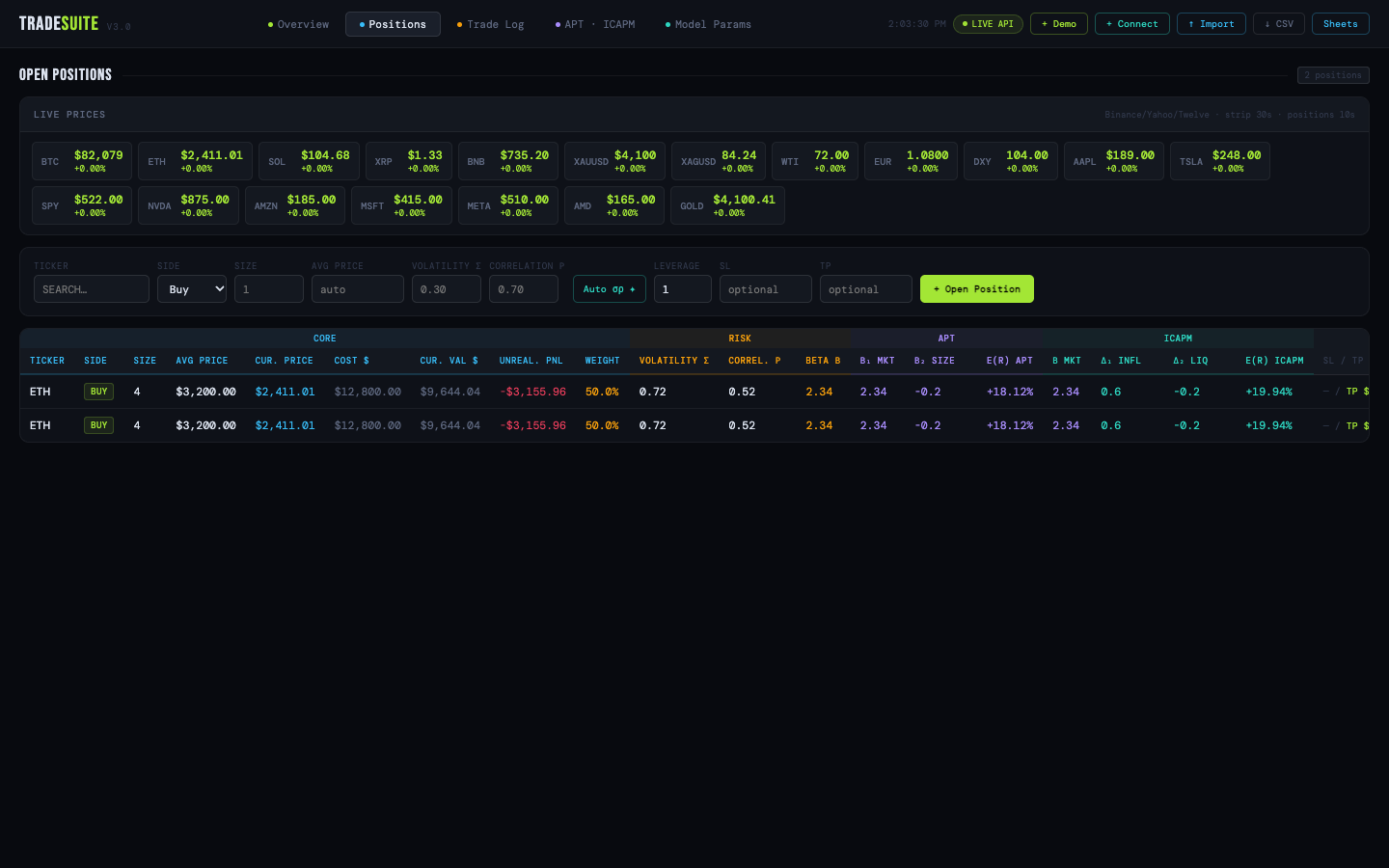
Task: Select the NVDA price tile
Action: pyautogui.click(x=188, y=205)
